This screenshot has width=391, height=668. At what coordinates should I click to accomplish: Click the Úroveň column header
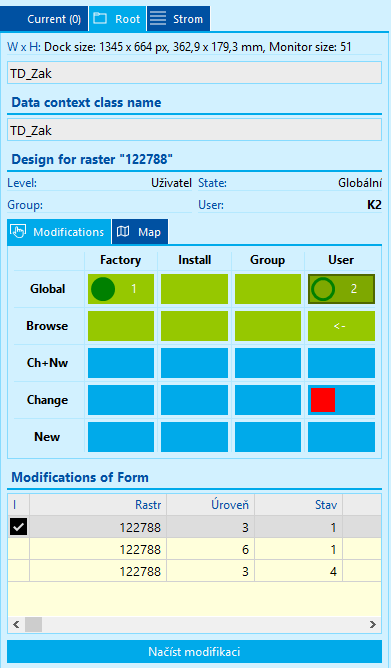(210, 505)
